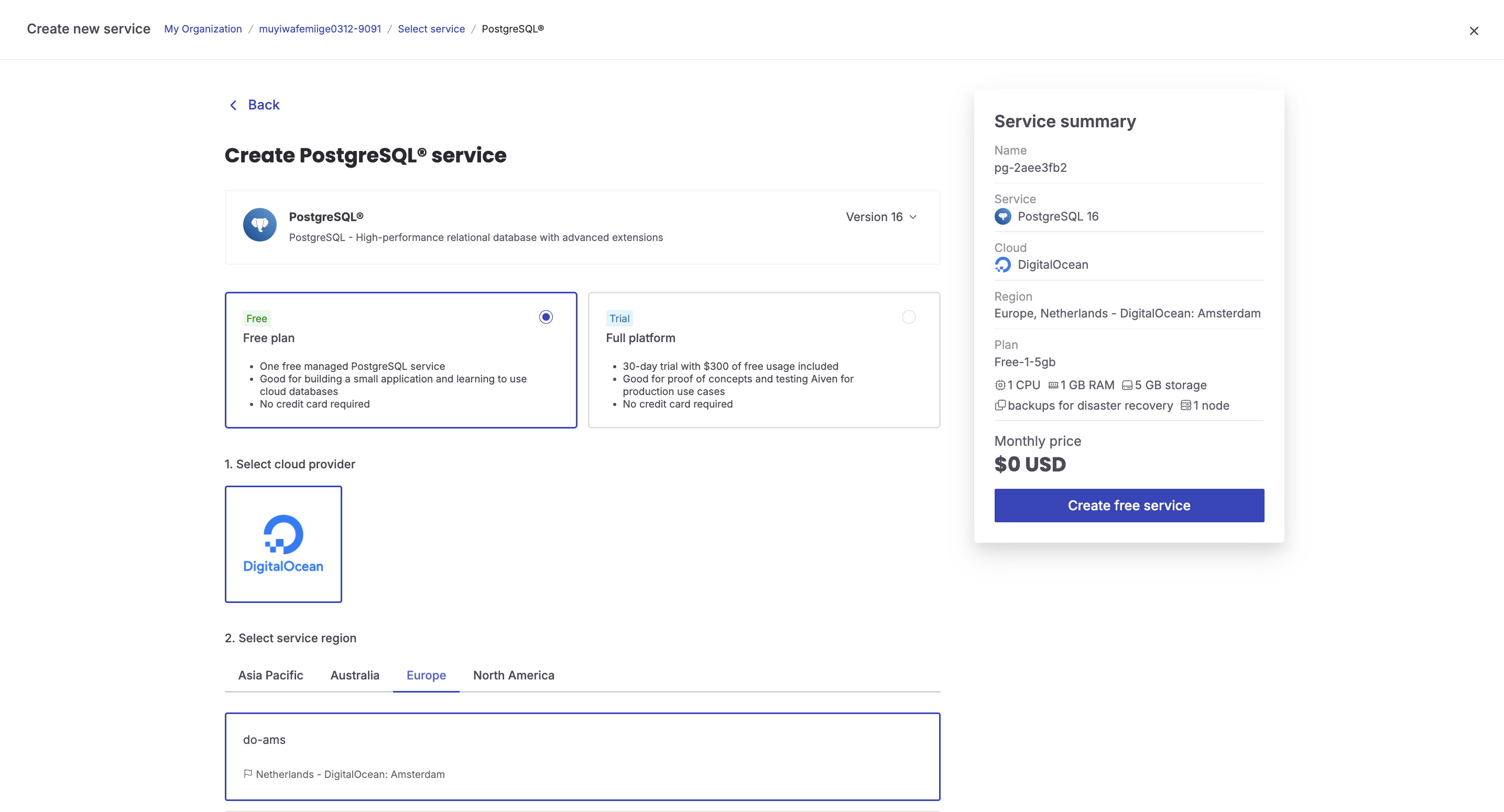
Task: Click the Free-1-5gb plan text
Action: 1025,363
